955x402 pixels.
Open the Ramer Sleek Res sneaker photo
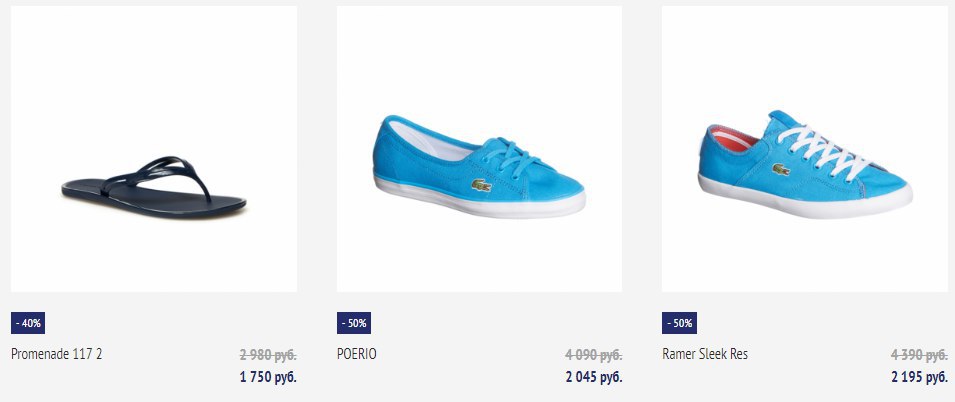[x=805, y=149]
